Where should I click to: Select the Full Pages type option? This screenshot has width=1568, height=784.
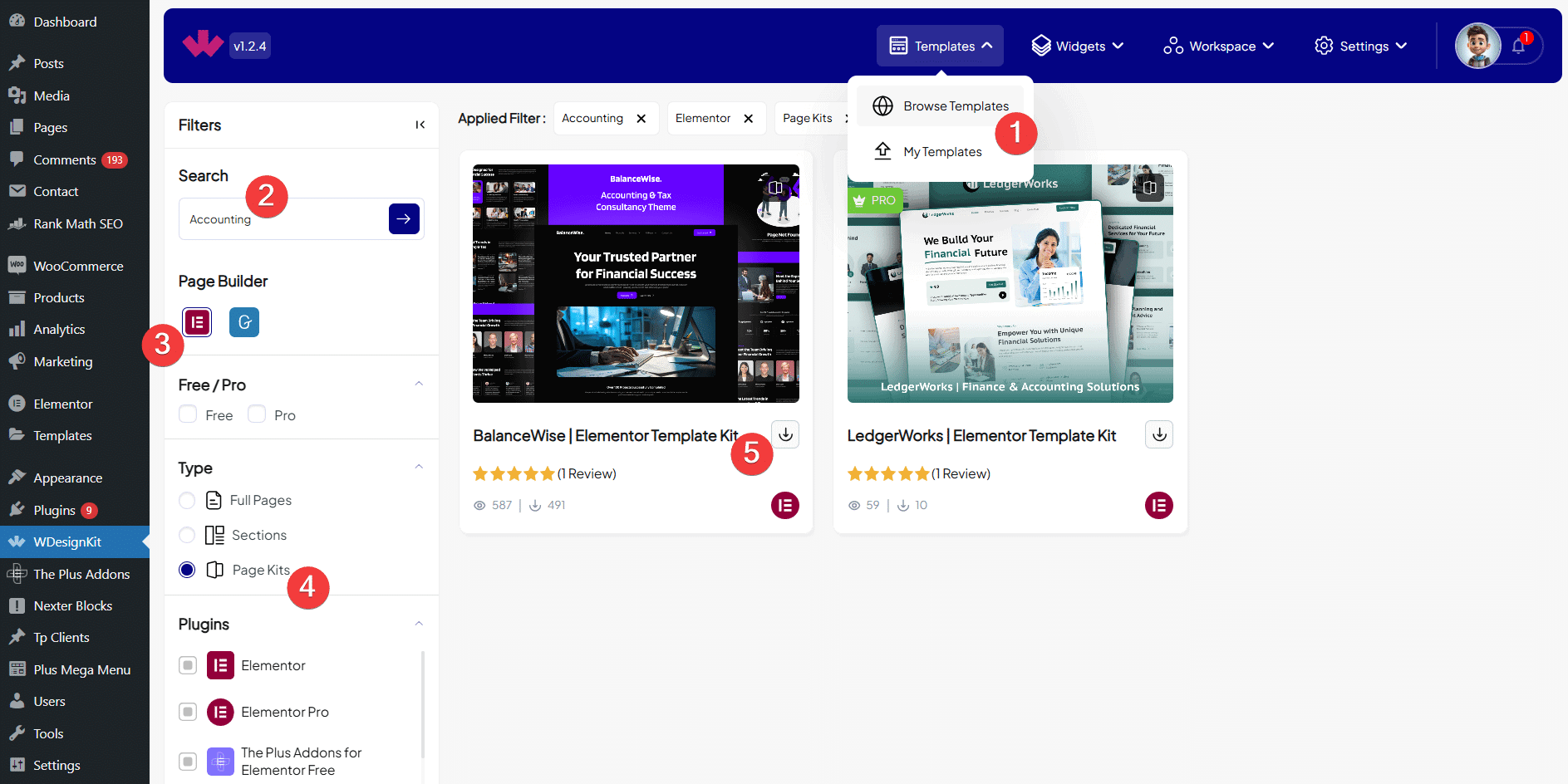[x=188, y=501]
